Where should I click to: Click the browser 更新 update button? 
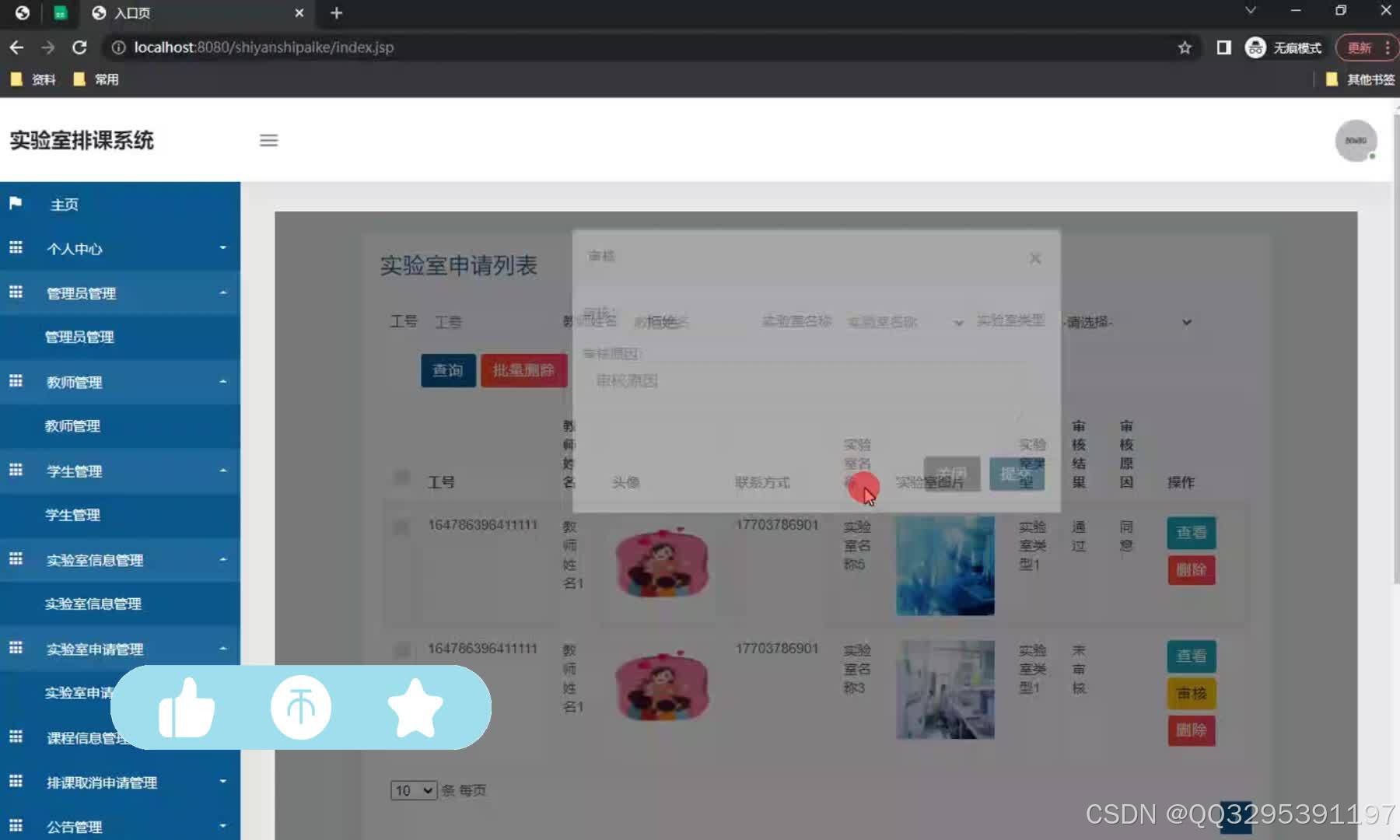(1367, 47)
